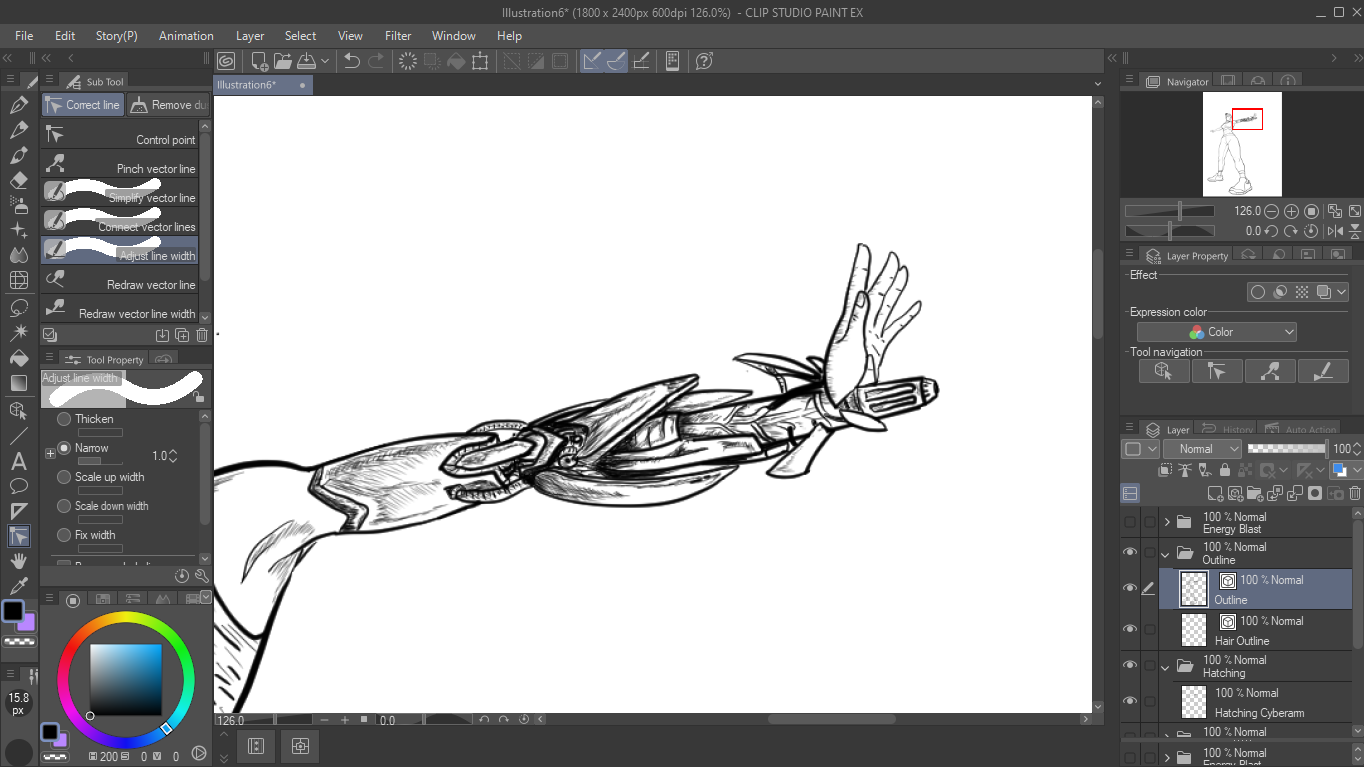Select the Thicken radio option
This screenshot has width=1364, height=767.
[64, 419]
